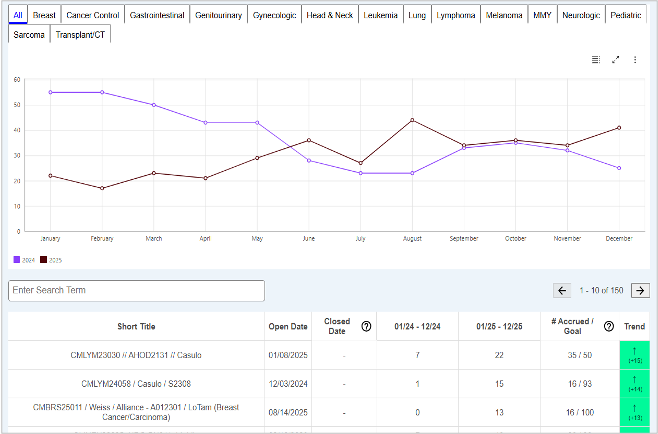The width and height of the screenshot is (658, 434).
Task: Click the upward trend arrow for CMLYM23030 row
Action: coord(634,350)
